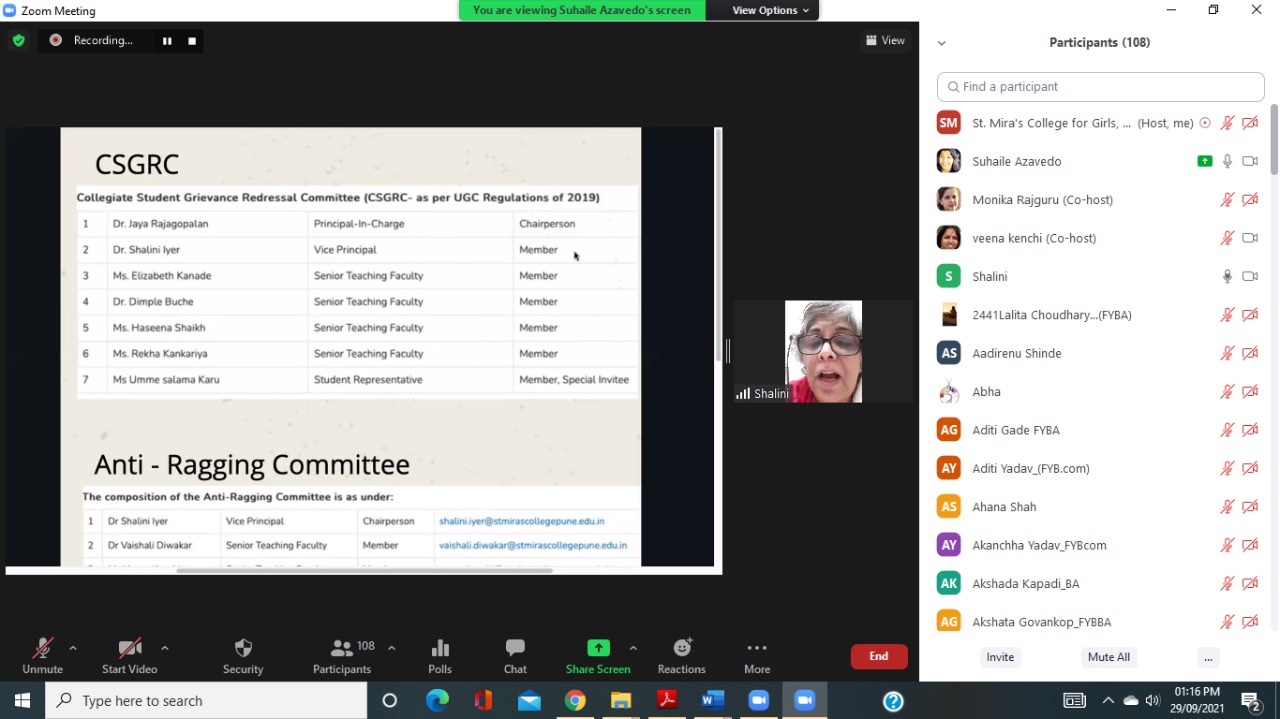
Task: Stop the recording
Action: click(192, 41)
